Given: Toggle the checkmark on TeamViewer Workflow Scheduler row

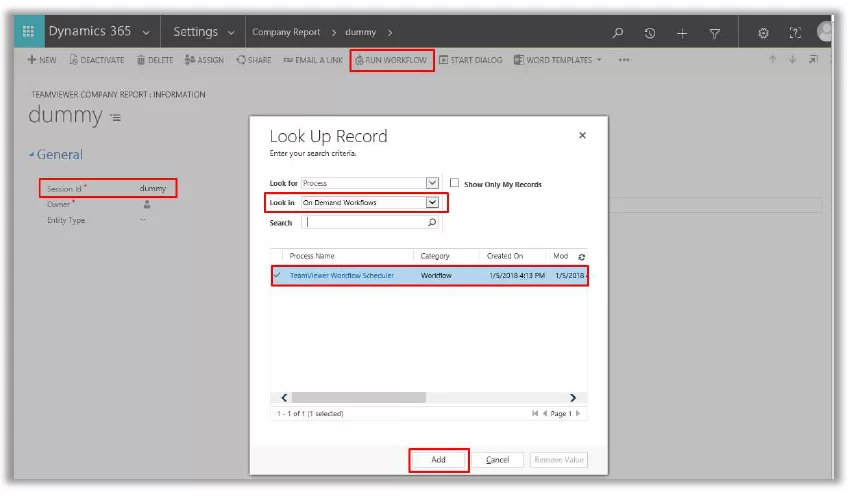Looking at the screenshot, I should pyautogui.click(x=277, y=275).
